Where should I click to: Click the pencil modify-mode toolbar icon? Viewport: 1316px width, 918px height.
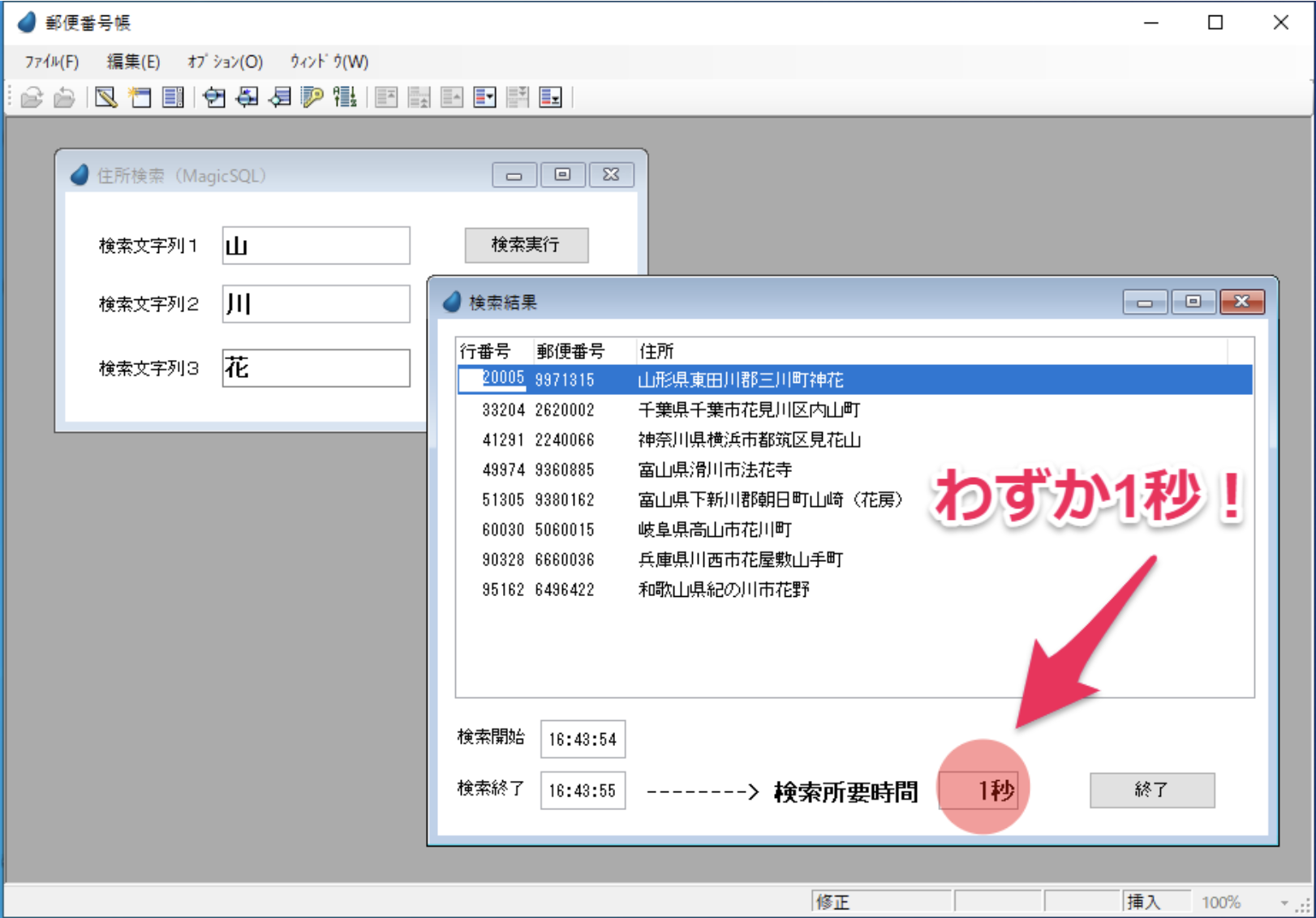point(105,98)
